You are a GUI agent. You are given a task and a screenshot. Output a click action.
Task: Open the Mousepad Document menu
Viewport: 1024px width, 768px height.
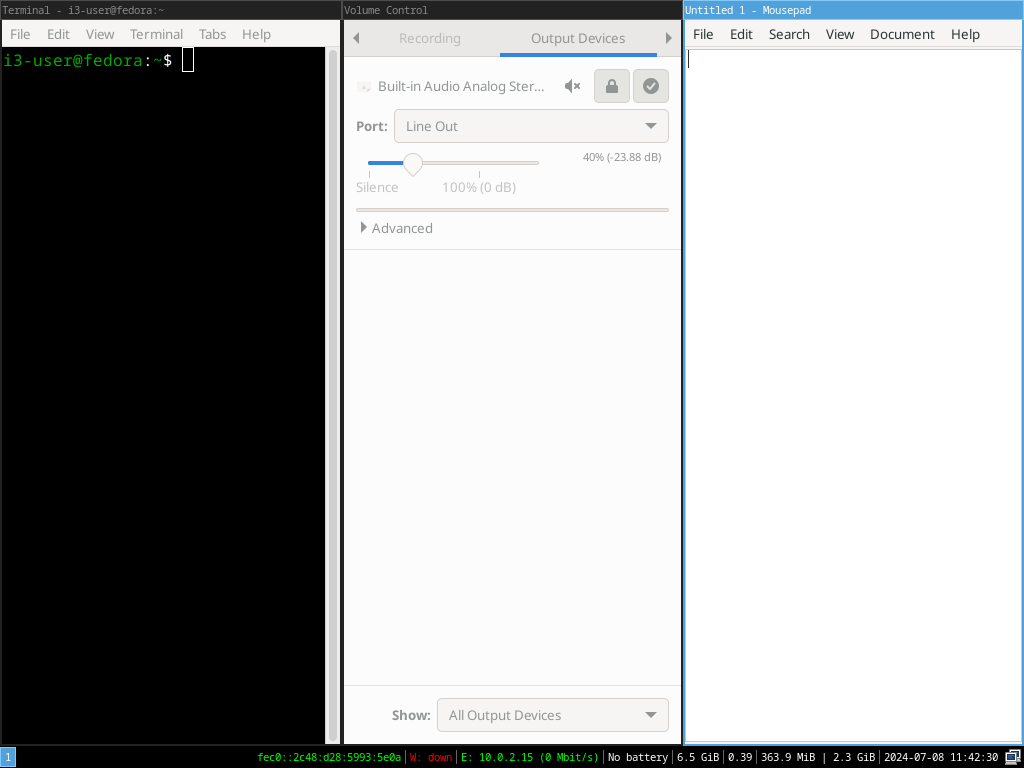pyautogui.click(x=902, y=34)
